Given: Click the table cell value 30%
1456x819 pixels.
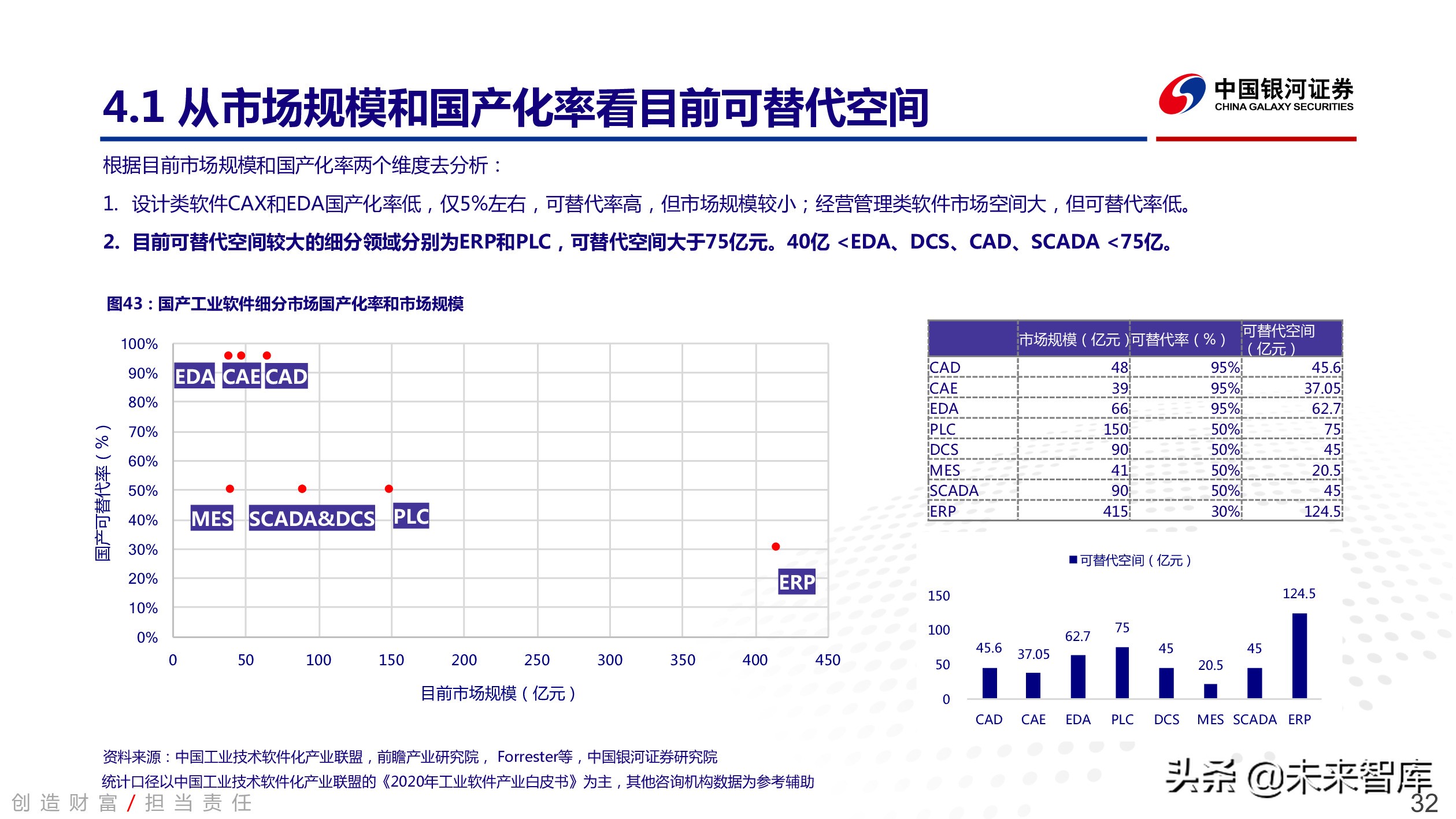Looking at the screenshot, I should 1225,512.
